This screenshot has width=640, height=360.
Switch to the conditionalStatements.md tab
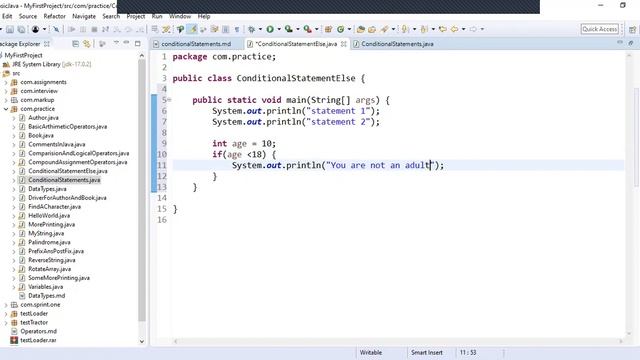tap(196, 44)
